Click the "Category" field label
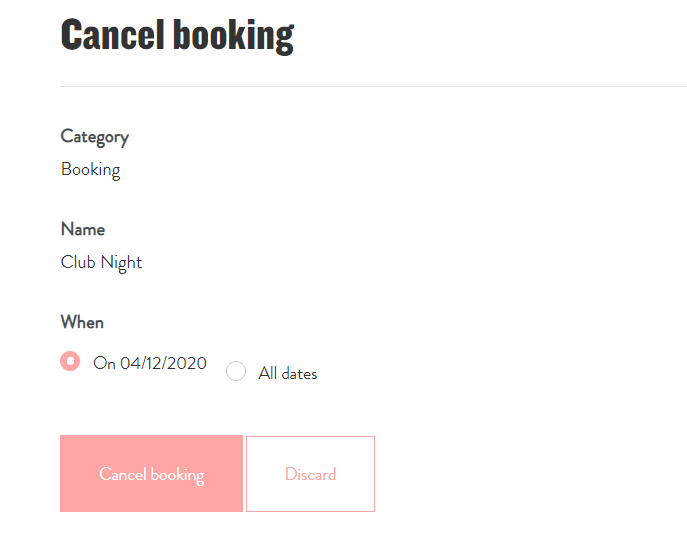Screen dimensions: 687x535 click(x=95, y=137)
